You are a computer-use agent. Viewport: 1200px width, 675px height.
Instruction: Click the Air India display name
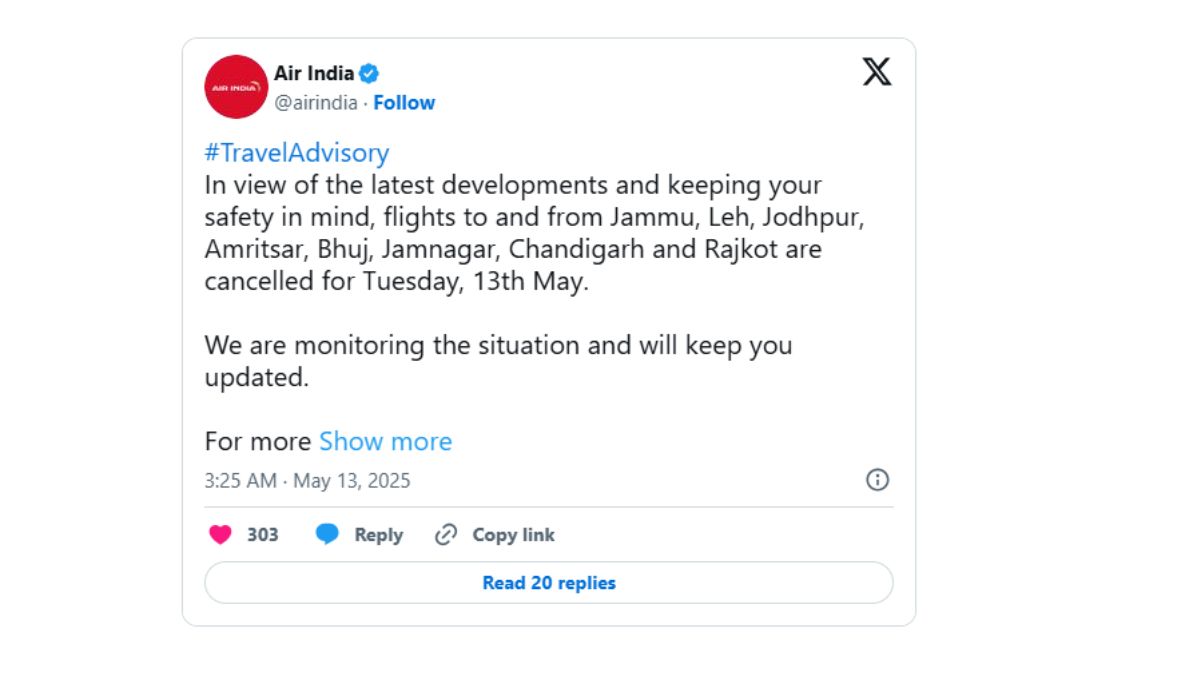[x=314, y=73]
